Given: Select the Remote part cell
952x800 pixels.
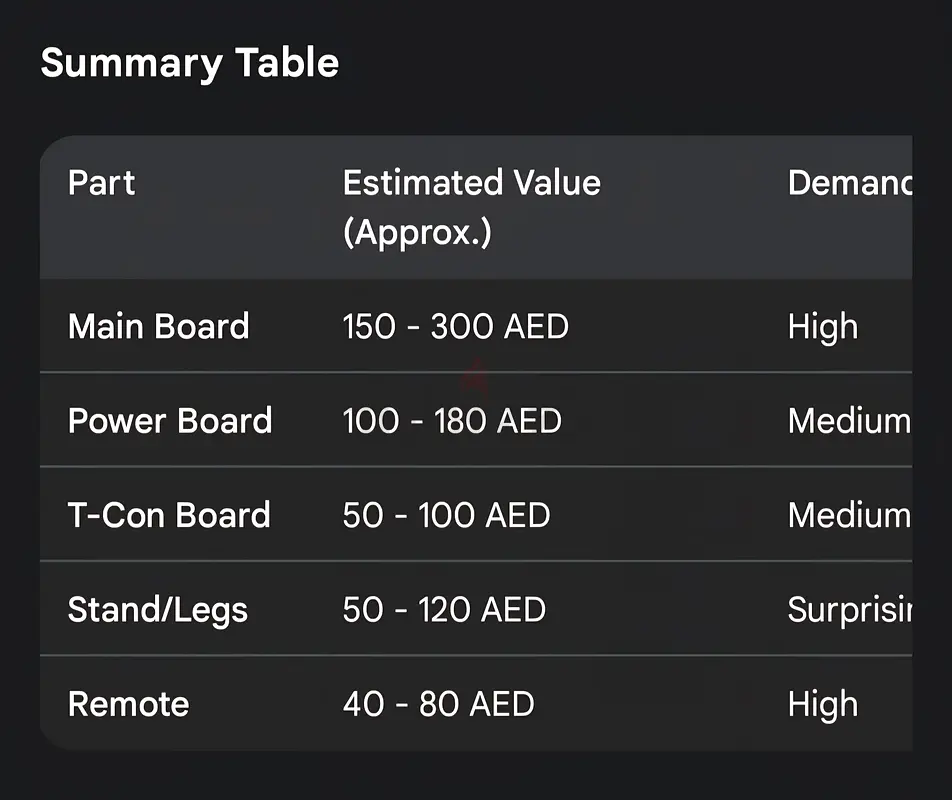Looking at the screenshot, I should 128,704.
